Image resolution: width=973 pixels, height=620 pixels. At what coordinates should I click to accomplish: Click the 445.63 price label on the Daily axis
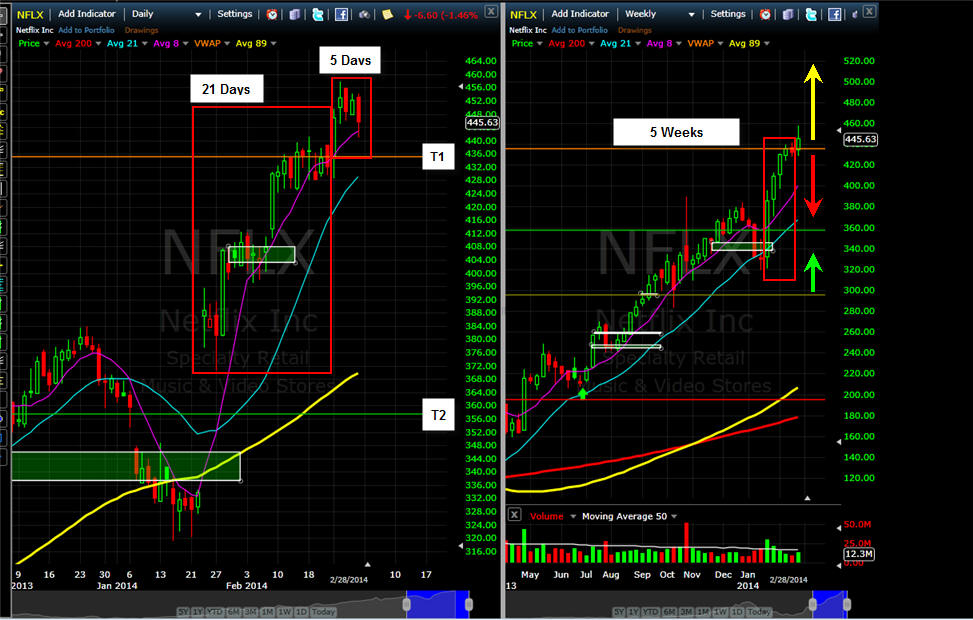[482, 123]
